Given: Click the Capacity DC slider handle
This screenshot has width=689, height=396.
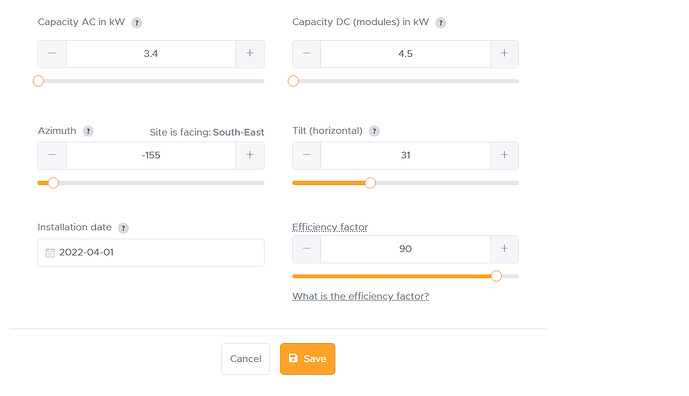Looking at the screenshot, I should [293, 81].
